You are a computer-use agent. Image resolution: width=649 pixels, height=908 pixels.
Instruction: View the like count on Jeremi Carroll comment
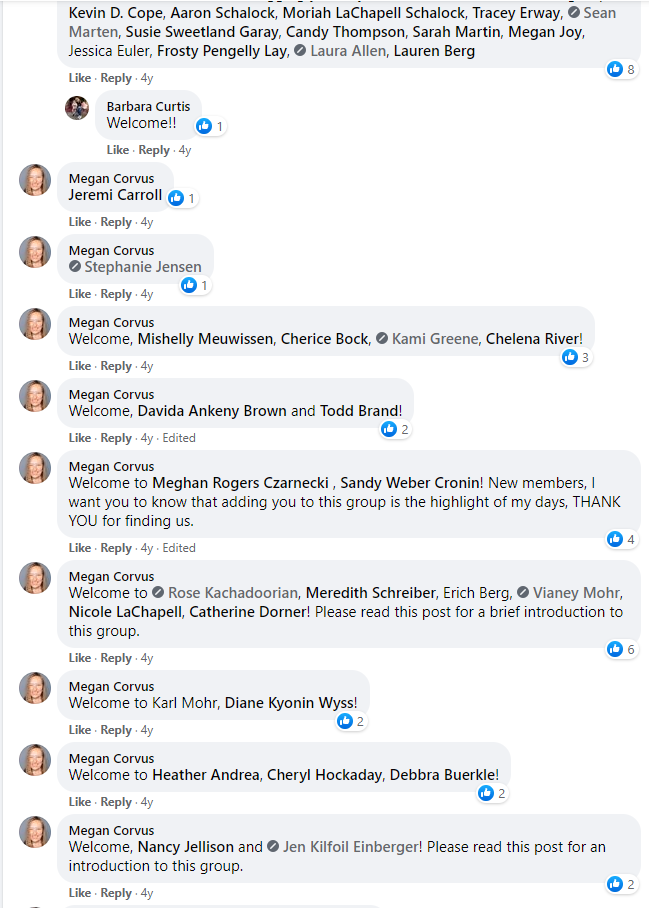click(182, 198)
